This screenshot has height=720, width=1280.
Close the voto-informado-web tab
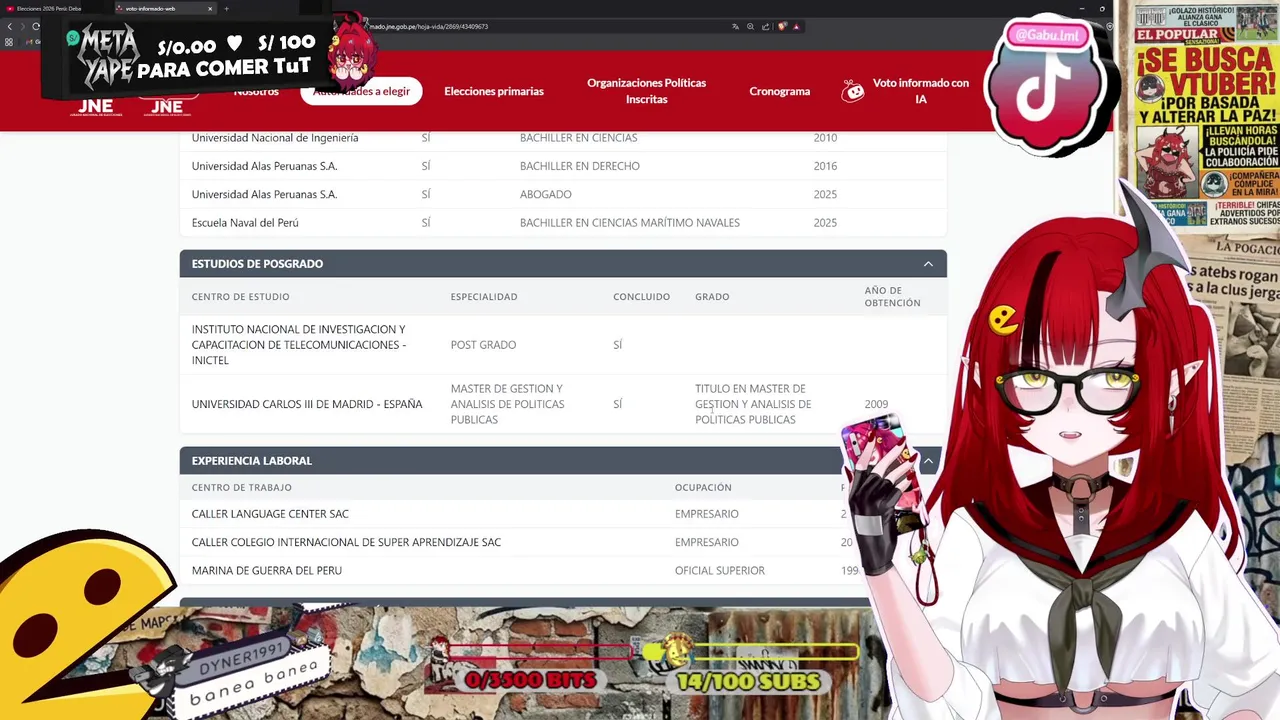pyautogui.click(x=210, y=9)
